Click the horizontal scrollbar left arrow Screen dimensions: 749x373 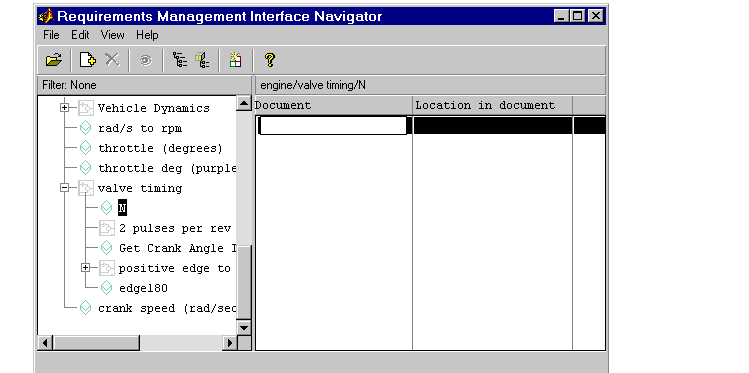point(46,343)
